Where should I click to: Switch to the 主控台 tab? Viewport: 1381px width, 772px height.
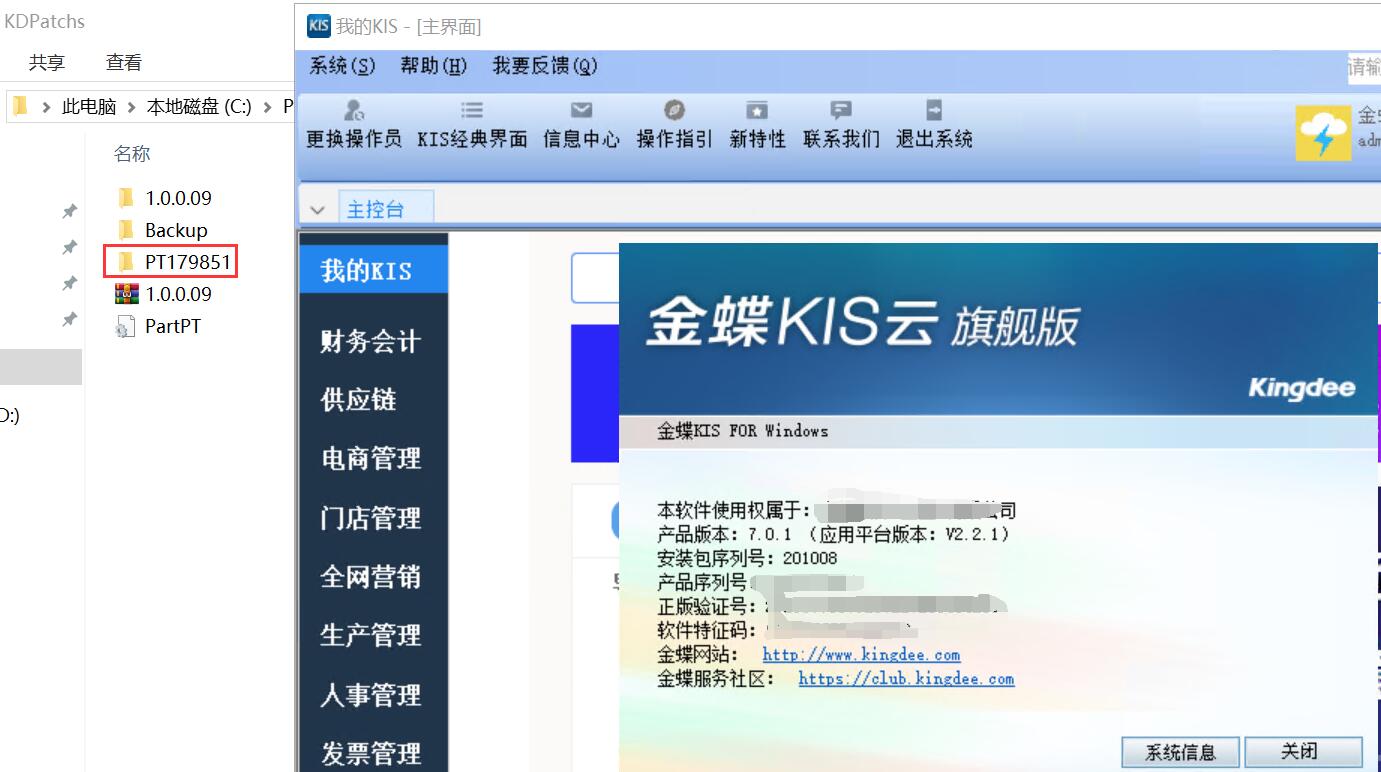pyautogui.click(x=386, y=208)
